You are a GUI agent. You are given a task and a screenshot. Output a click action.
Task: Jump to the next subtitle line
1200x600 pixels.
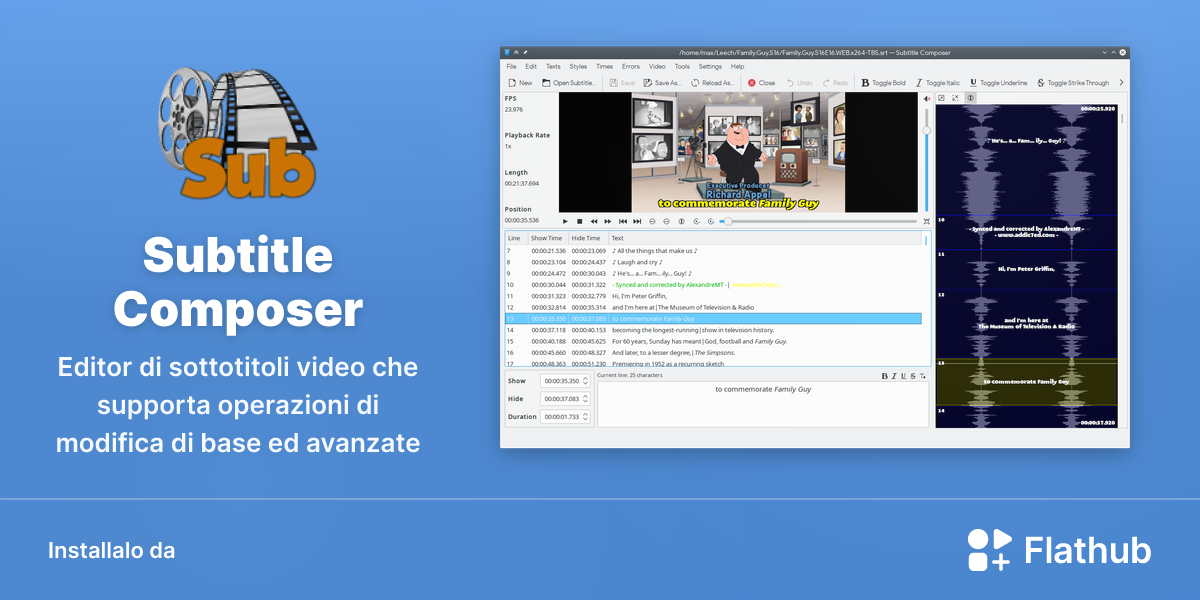coord(637,221)
